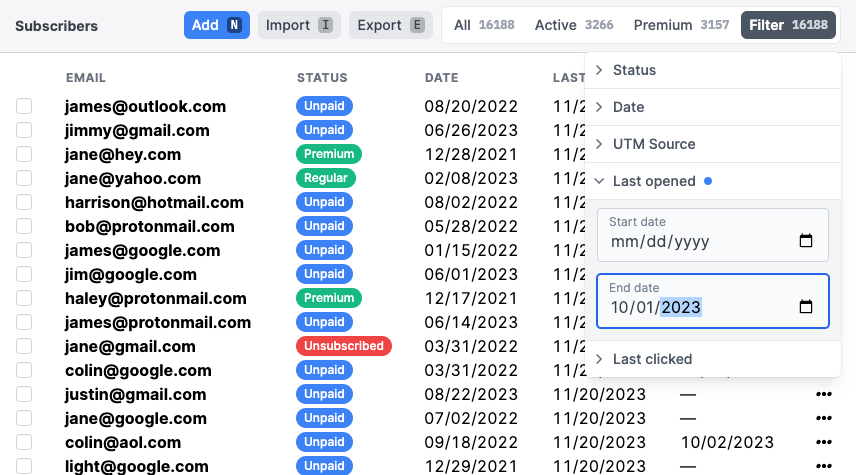
Task: Select the checkbox for james@outlook.com
Action: tap(24, 106)
